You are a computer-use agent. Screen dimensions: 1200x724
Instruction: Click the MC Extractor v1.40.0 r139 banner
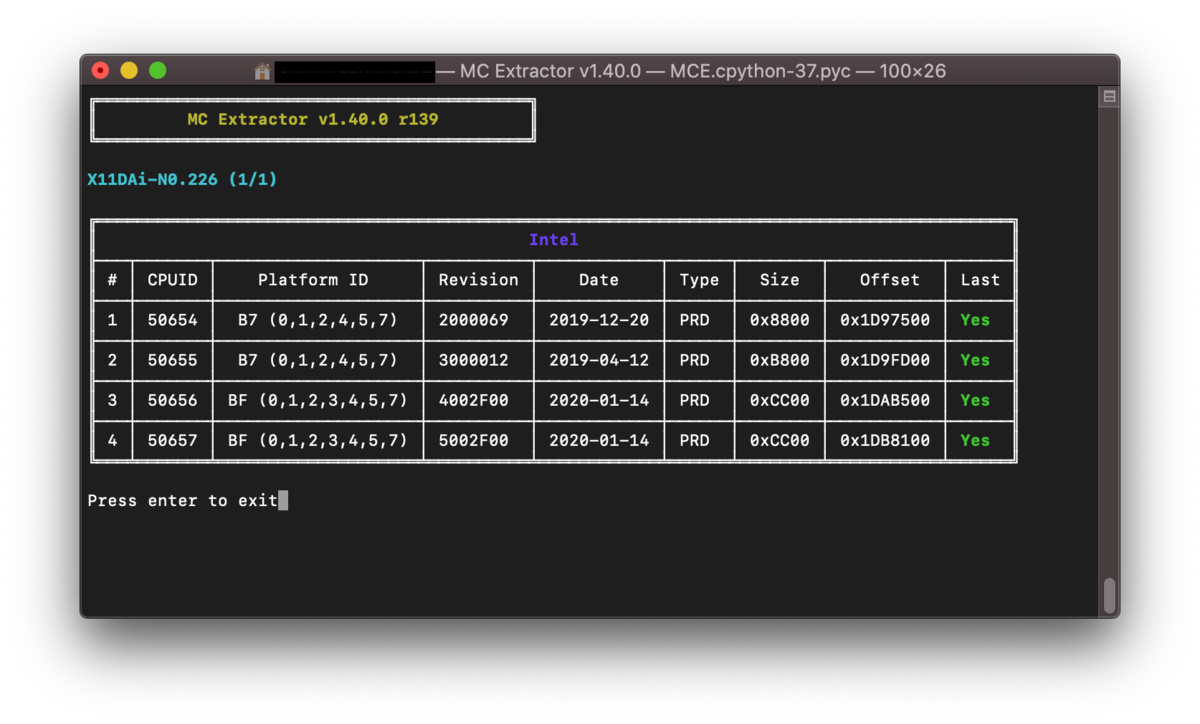click(x=313, y=119)
